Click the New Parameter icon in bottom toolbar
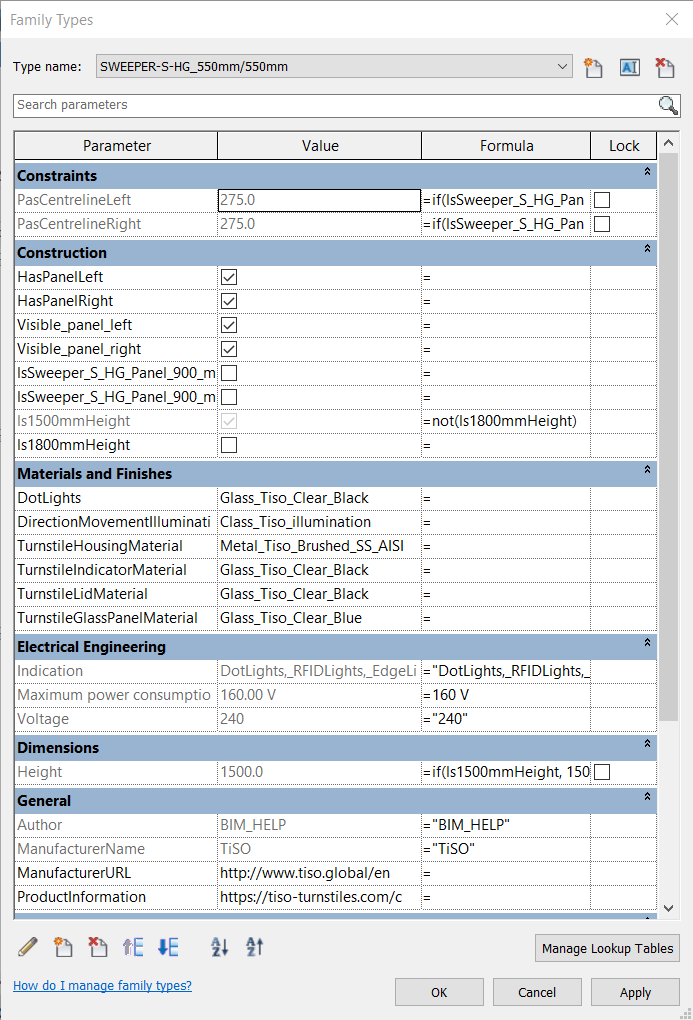 pyautogui.click(x=63, y=946)
